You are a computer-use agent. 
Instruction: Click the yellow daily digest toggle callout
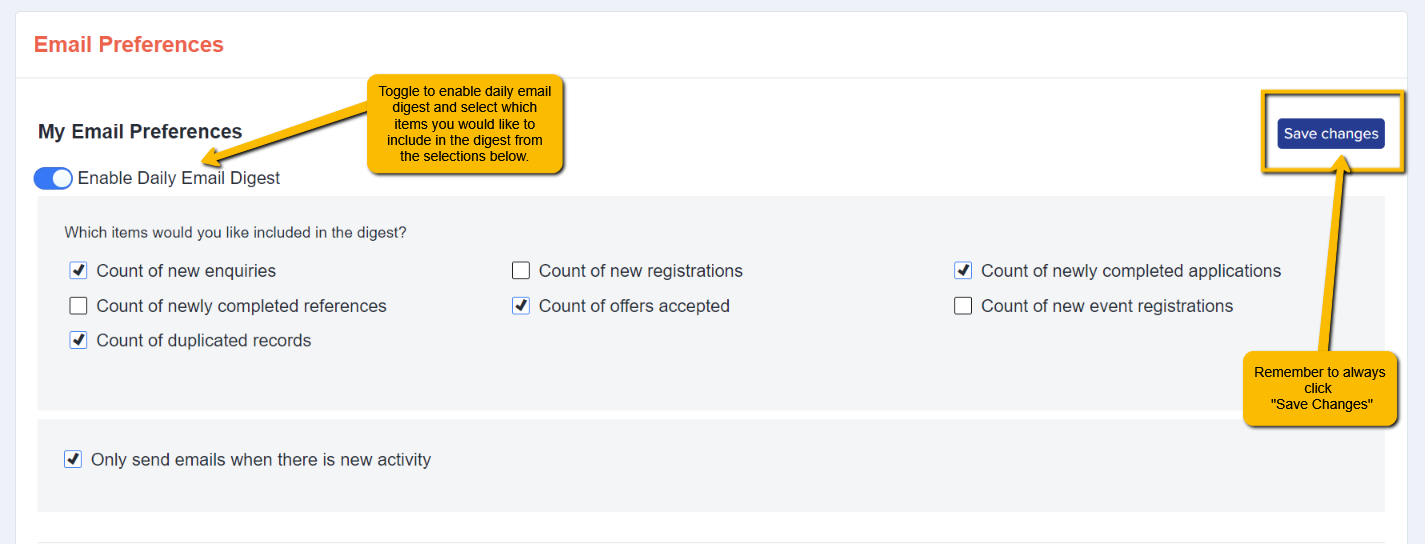tap(465, 123)
